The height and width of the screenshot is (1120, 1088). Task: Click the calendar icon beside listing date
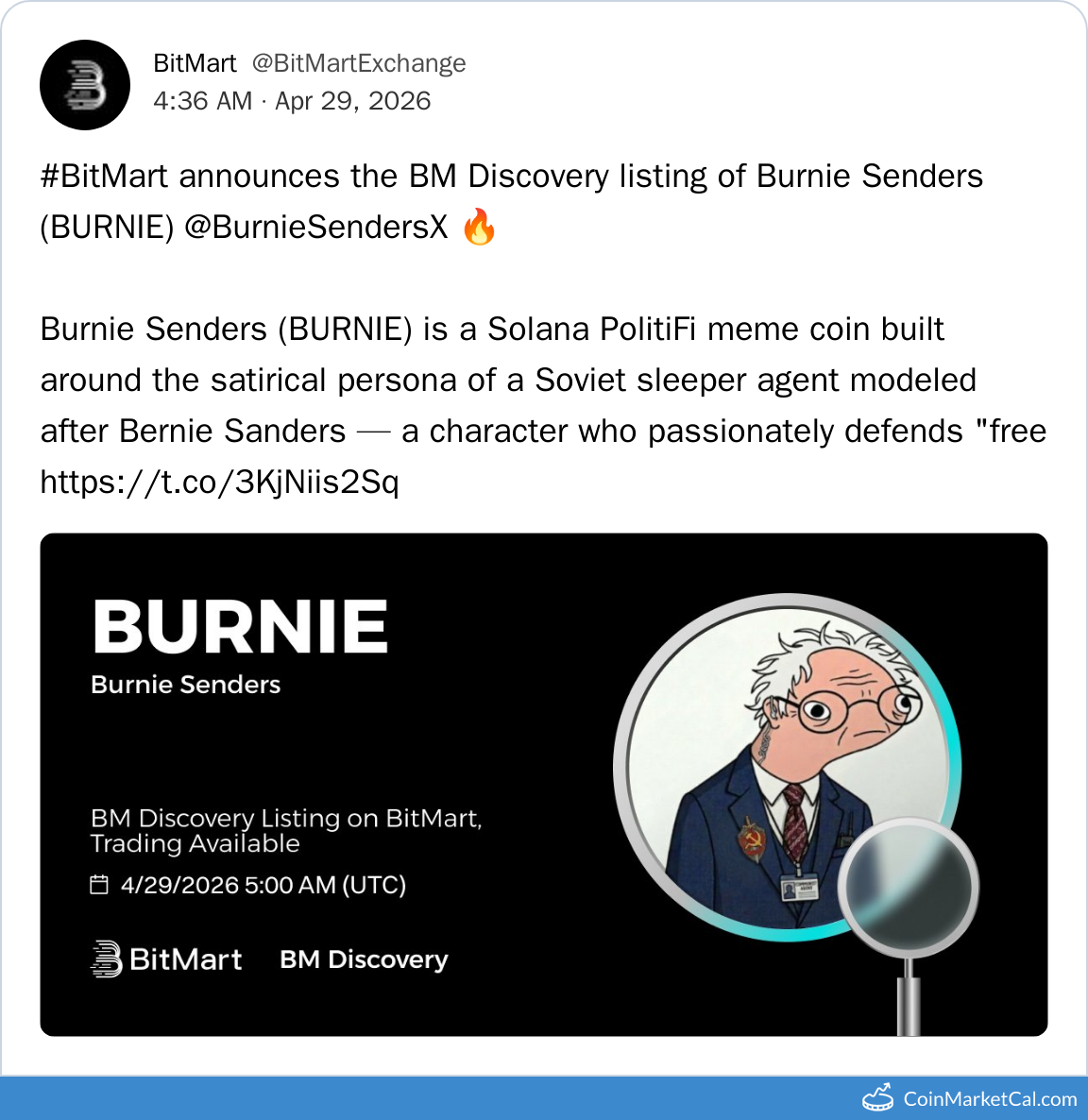click(x=99, y=885)
